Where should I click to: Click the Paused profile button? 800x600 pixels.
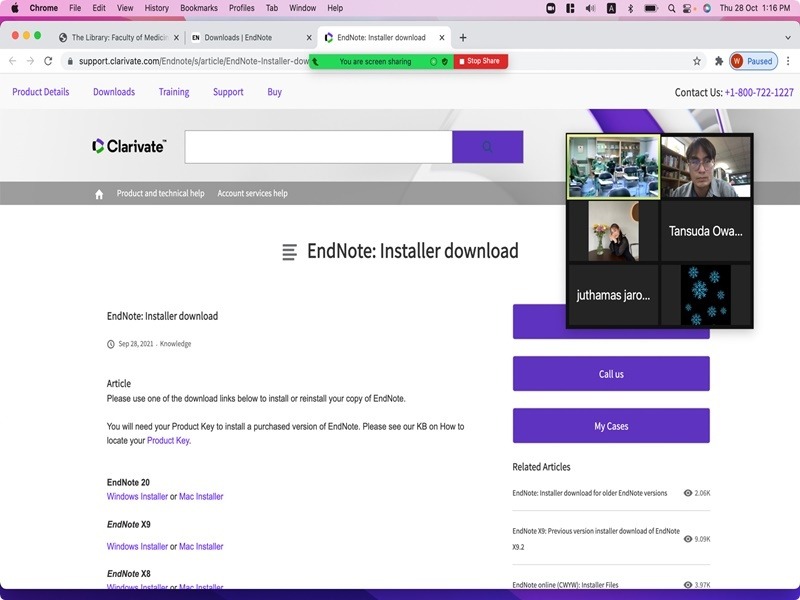click(x=752, y=61)
